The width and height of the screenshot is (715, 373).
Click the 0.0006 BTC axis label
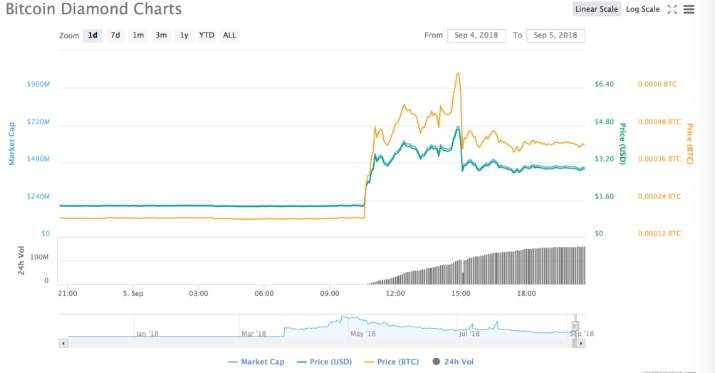coord(657,84)
